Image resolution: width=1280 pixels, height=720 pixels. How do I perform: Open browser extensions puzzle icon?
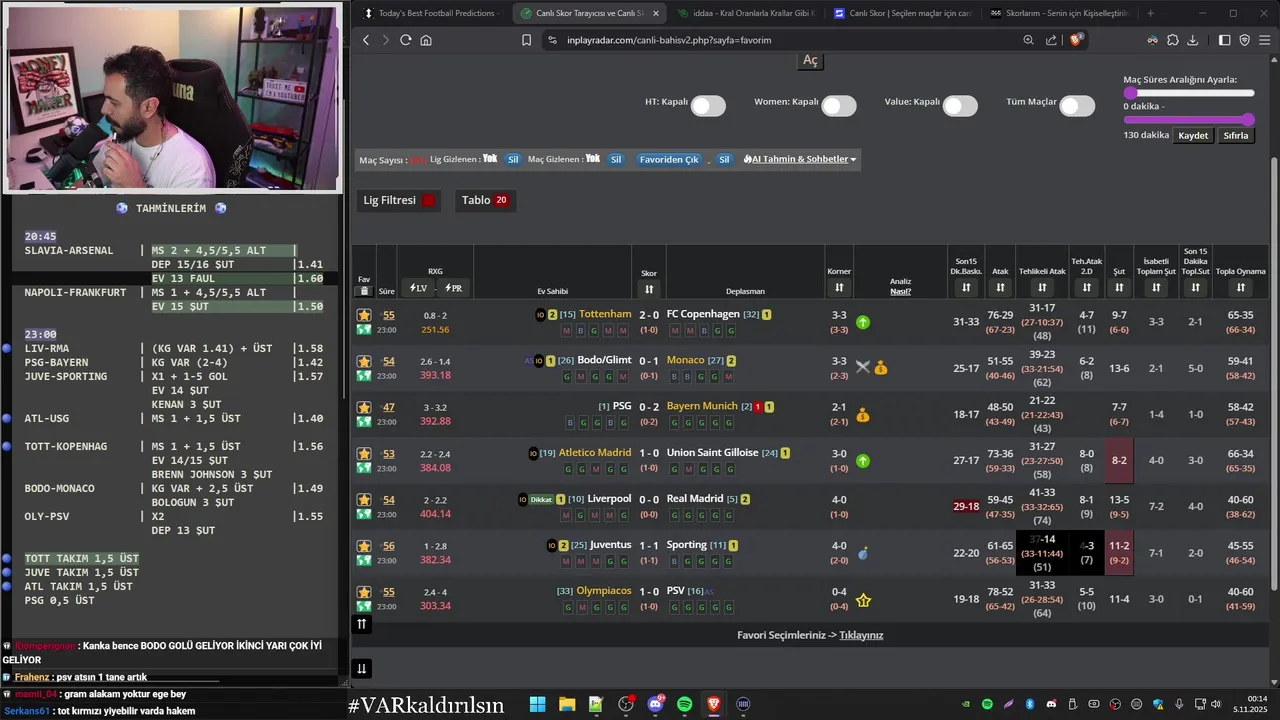click(1172, 40)
